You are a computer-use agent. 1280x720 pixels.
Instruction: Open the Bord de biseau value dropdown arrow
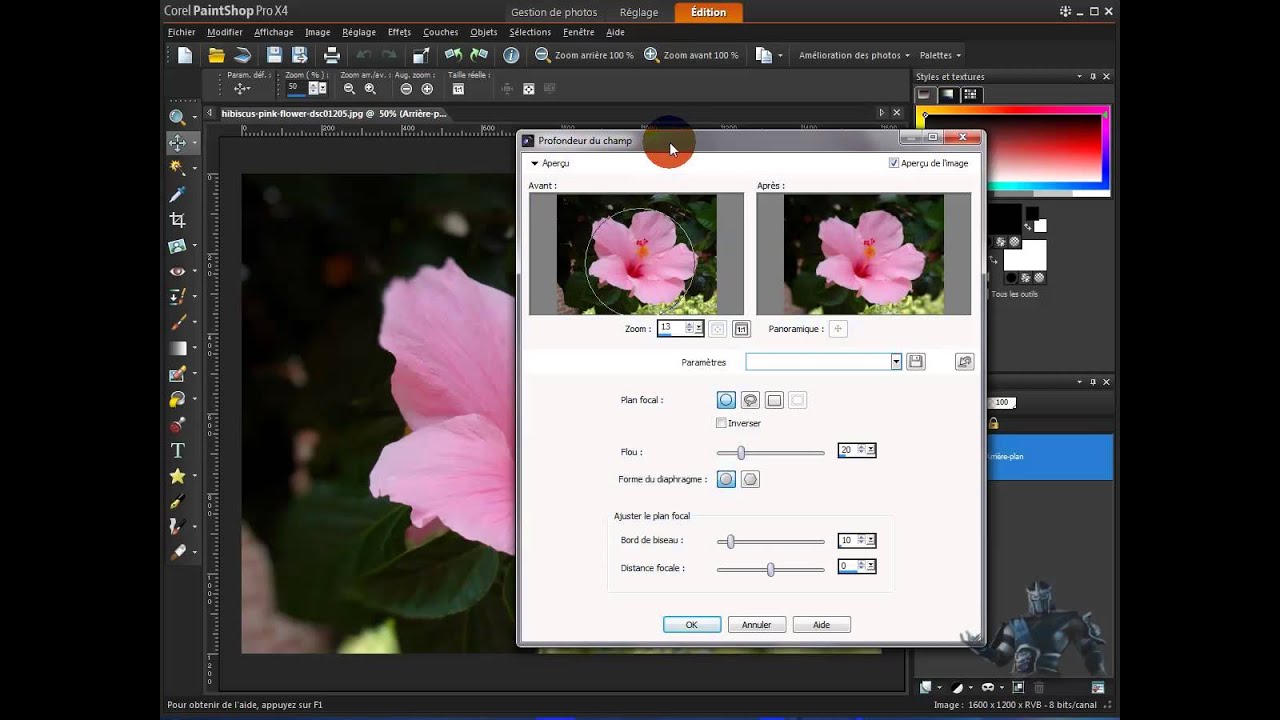pyautogui.click(x=871, y=540)
